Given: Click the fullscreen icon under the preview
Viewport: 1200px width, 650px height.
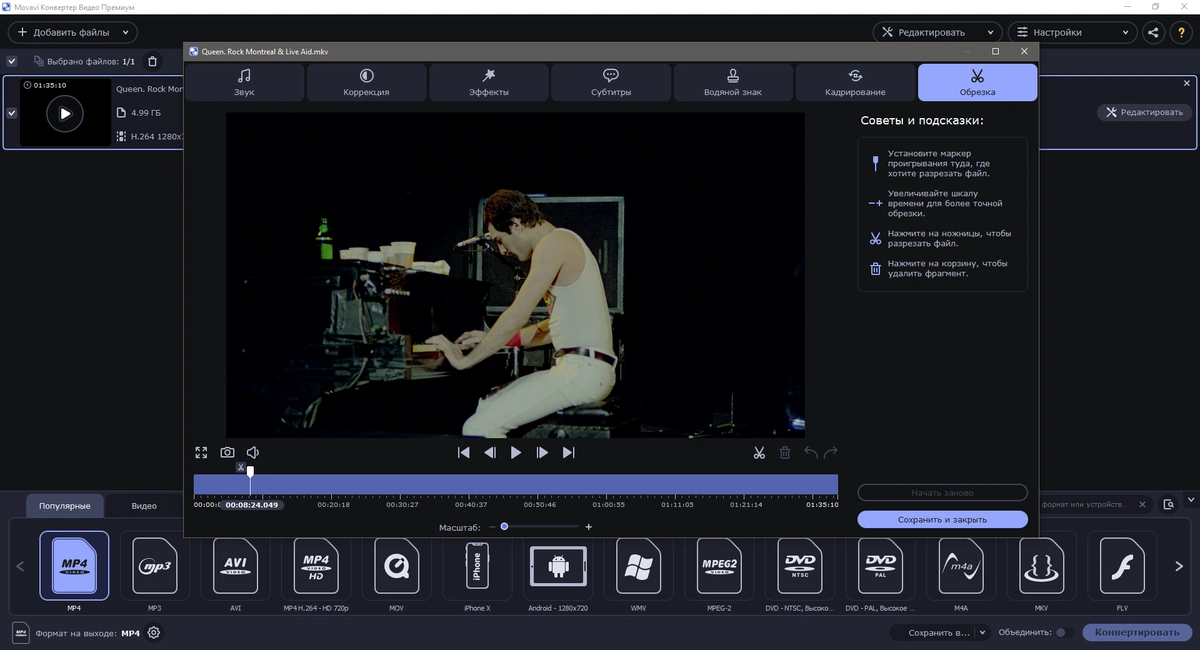Looking at the screenshot, I should point(201,453).
